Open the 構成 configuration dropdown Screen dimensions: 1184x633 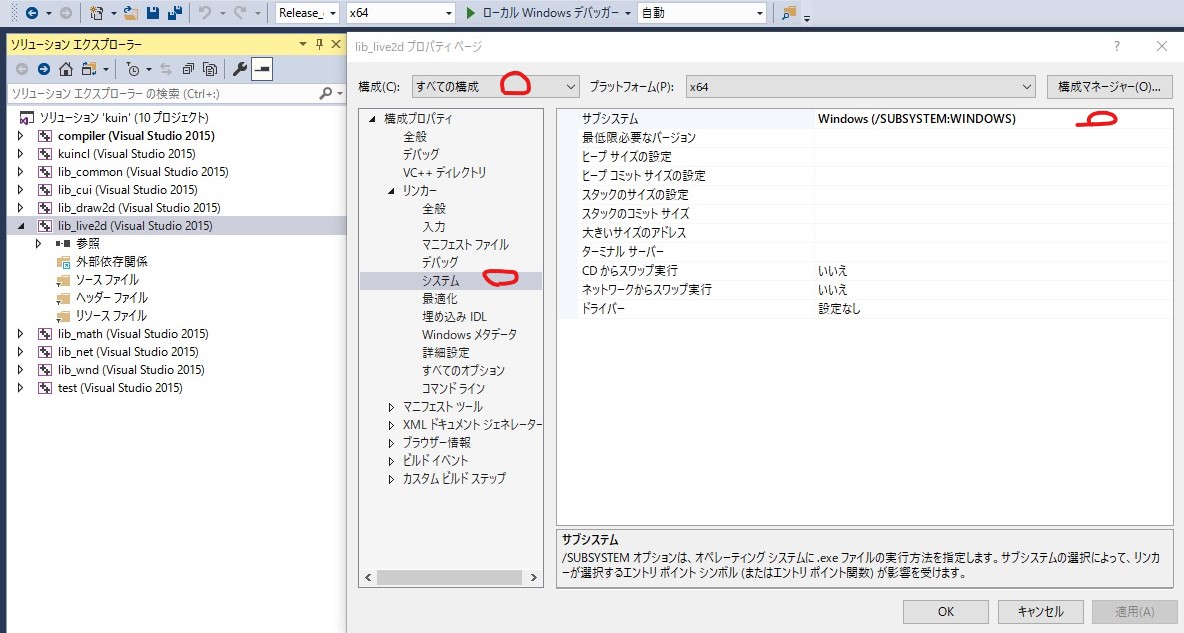coord(495,87)
